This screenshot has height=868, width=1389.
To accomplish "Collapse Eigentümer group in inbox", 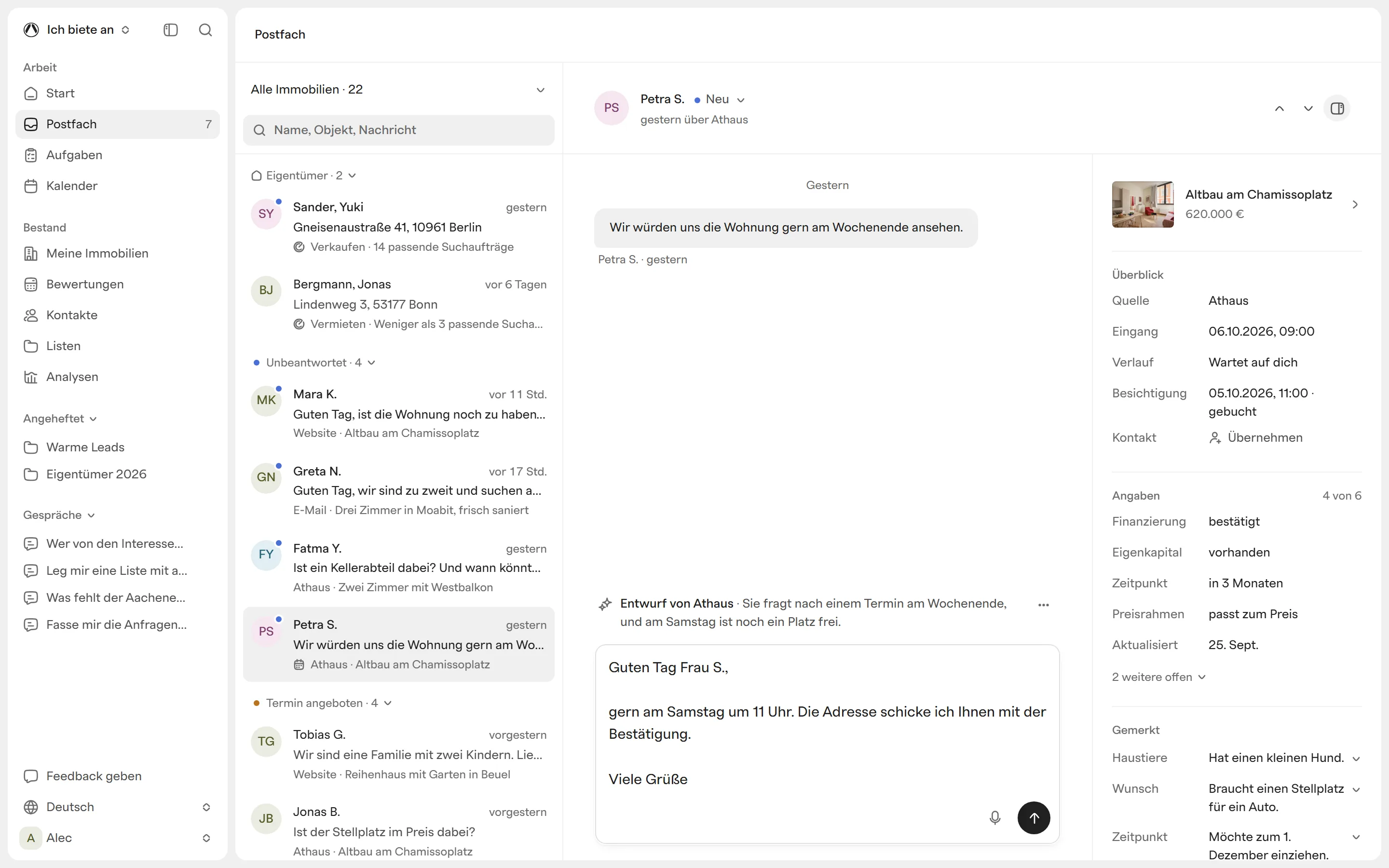I will click(304, 176).
